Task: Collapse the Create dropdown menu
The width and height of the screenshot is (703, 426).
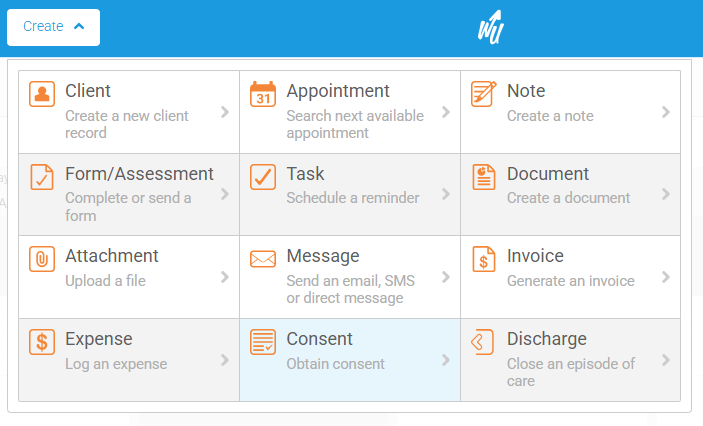Action: (x=53, y=27)
